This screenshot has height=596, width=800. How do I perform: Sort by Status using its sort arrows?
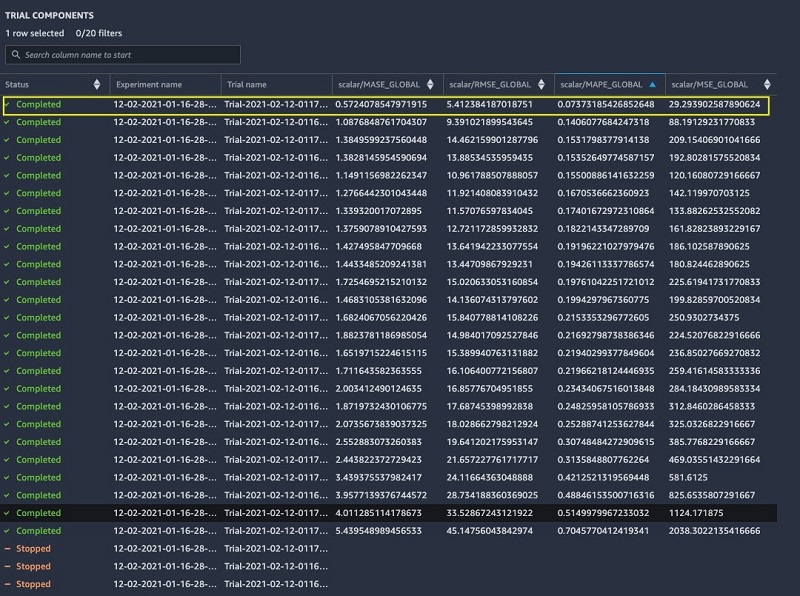point(97,85)
